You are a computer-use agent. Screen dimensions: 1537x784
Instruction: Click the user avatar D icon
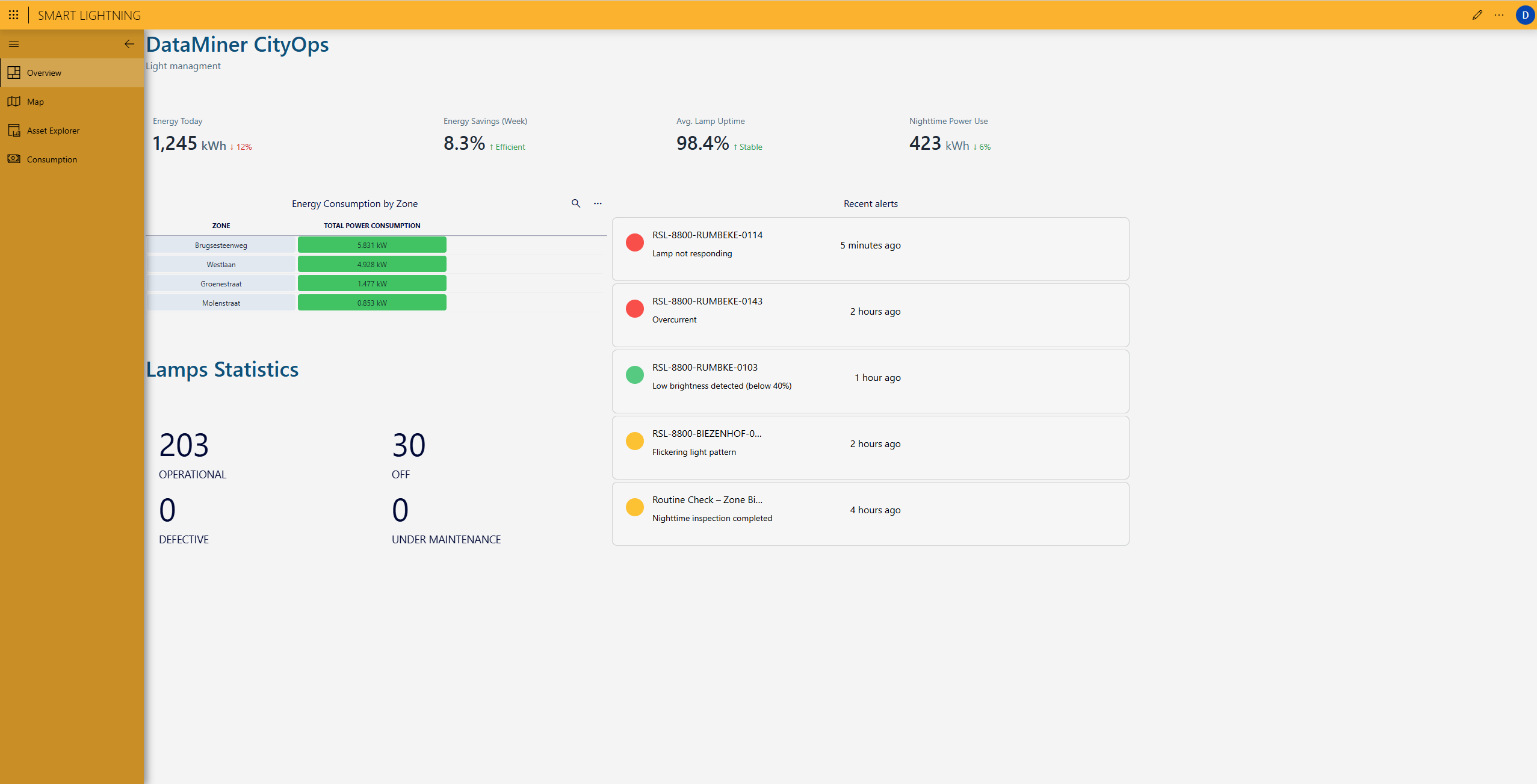click(1524, 15)
